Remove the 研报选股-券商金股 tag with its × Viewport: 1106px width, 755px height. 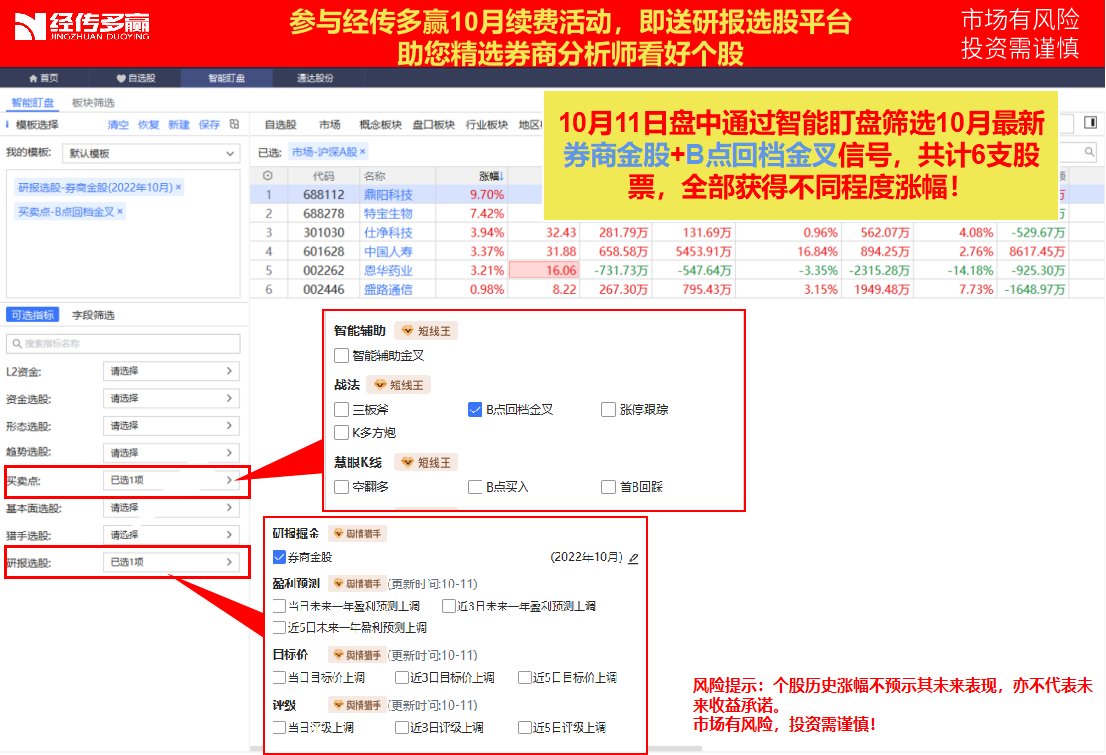point(178,187)
